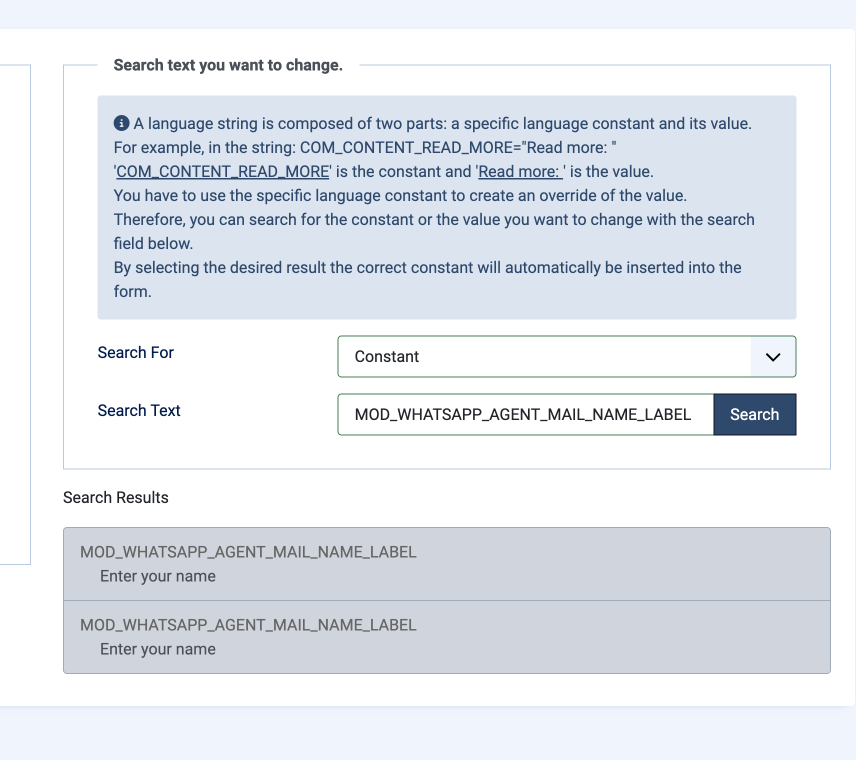Click the Search Results heading
This screenshot has height=760, width=856.
point(116,497)
